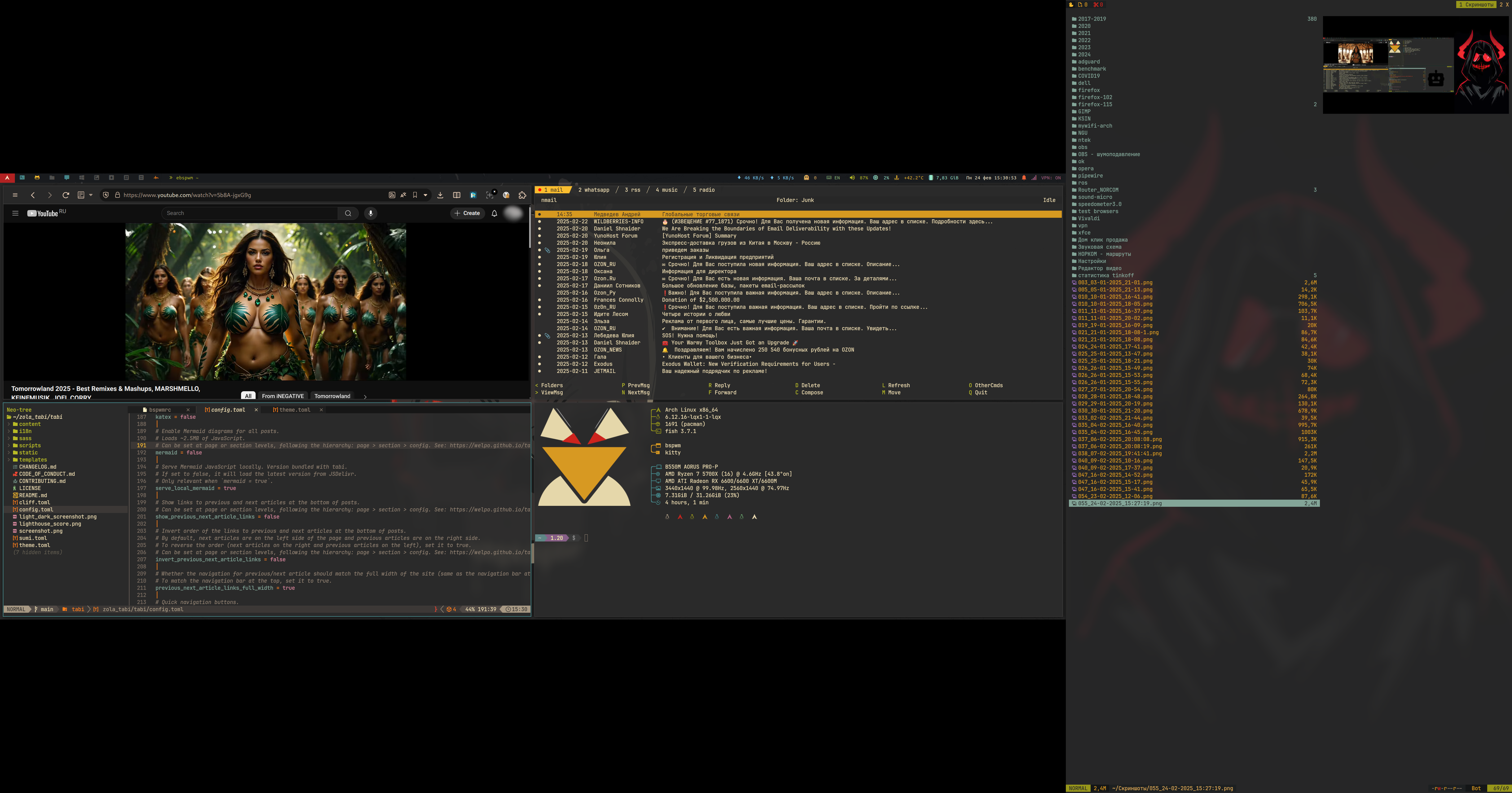Image resolution: width=1512 pixels, height=793 pixels.
Task: Click the Arch Linux launcher icon
Action: (x=7, y=177)
